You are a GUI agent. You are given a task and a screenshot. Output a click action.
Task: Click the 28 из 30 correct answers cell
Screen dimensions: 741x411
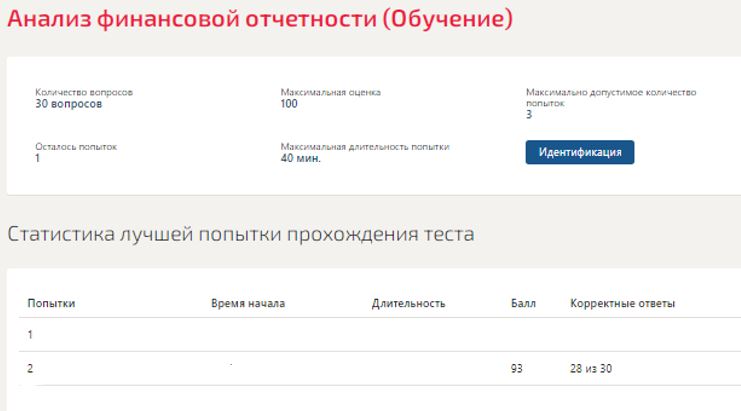click(x=591, y=369)
